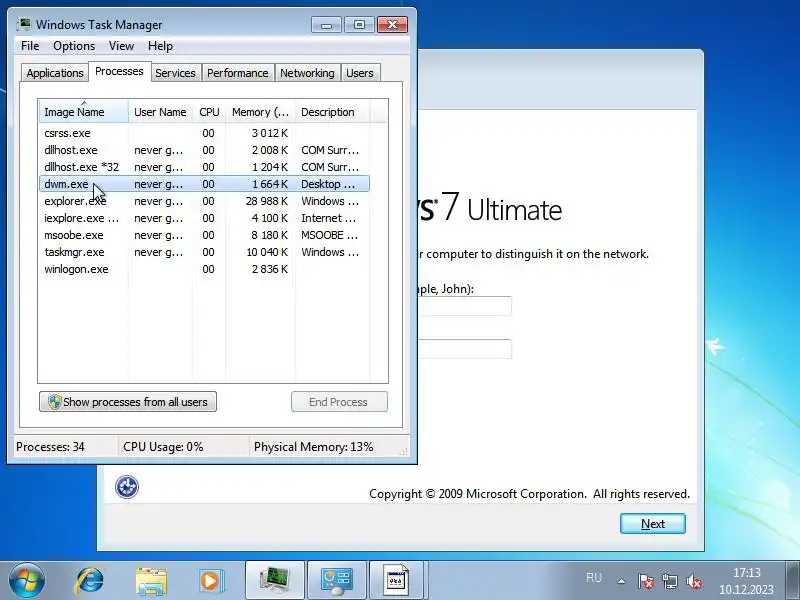This screenshot has height=600, width=800.
Task: Open the Options menu
Action: pyautogui.click(x=74, y=46)
